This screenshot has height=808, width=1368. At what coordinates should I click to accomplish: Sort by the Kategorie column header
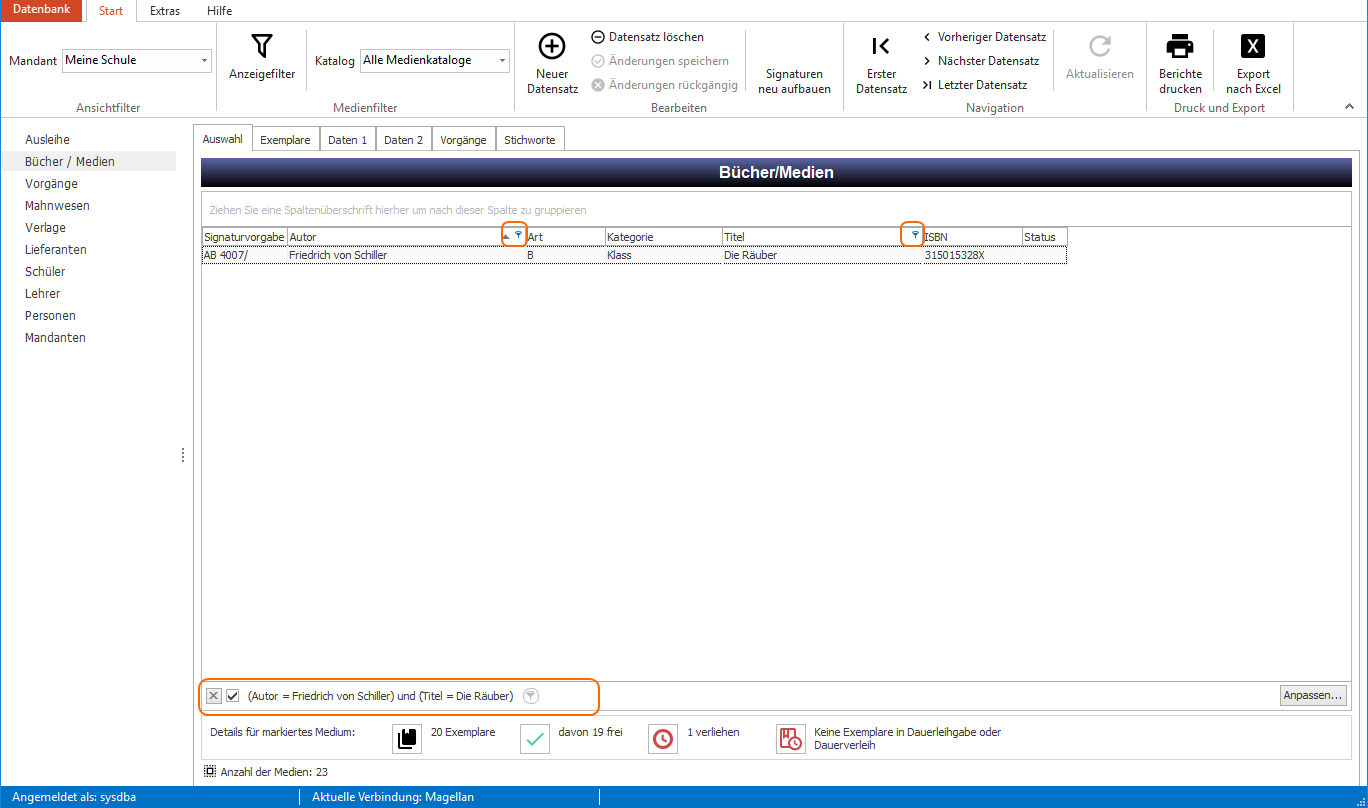[663, 237]
